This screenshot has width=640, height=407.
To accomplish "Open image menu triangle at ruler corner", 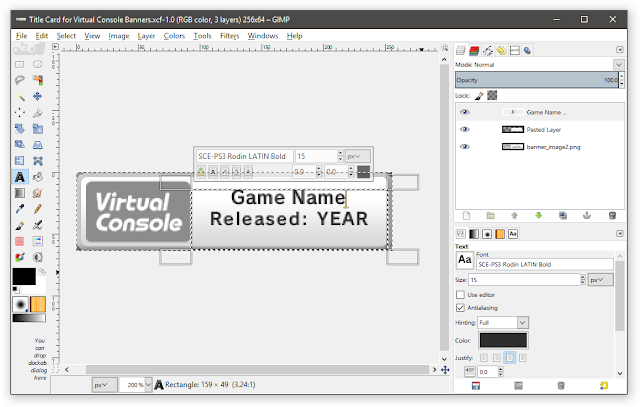I will tap(55, 47).
